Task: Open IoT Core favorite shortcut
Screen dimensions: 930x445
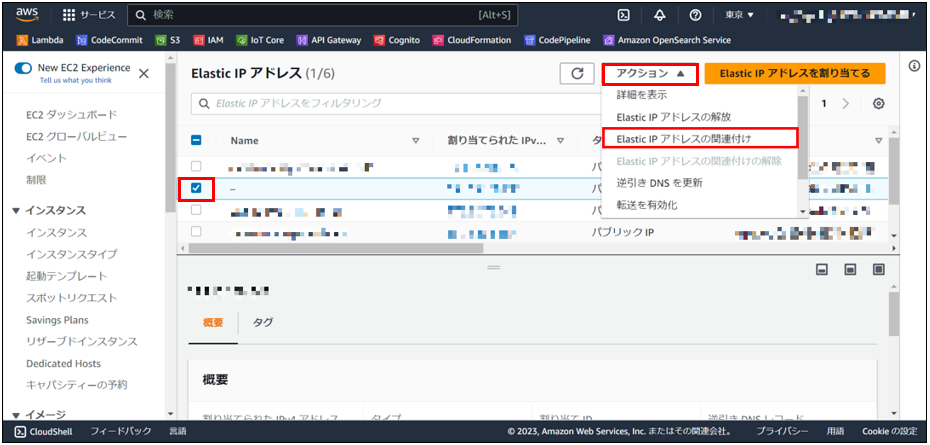Action: pyautogui.click(x=260, y=40)
